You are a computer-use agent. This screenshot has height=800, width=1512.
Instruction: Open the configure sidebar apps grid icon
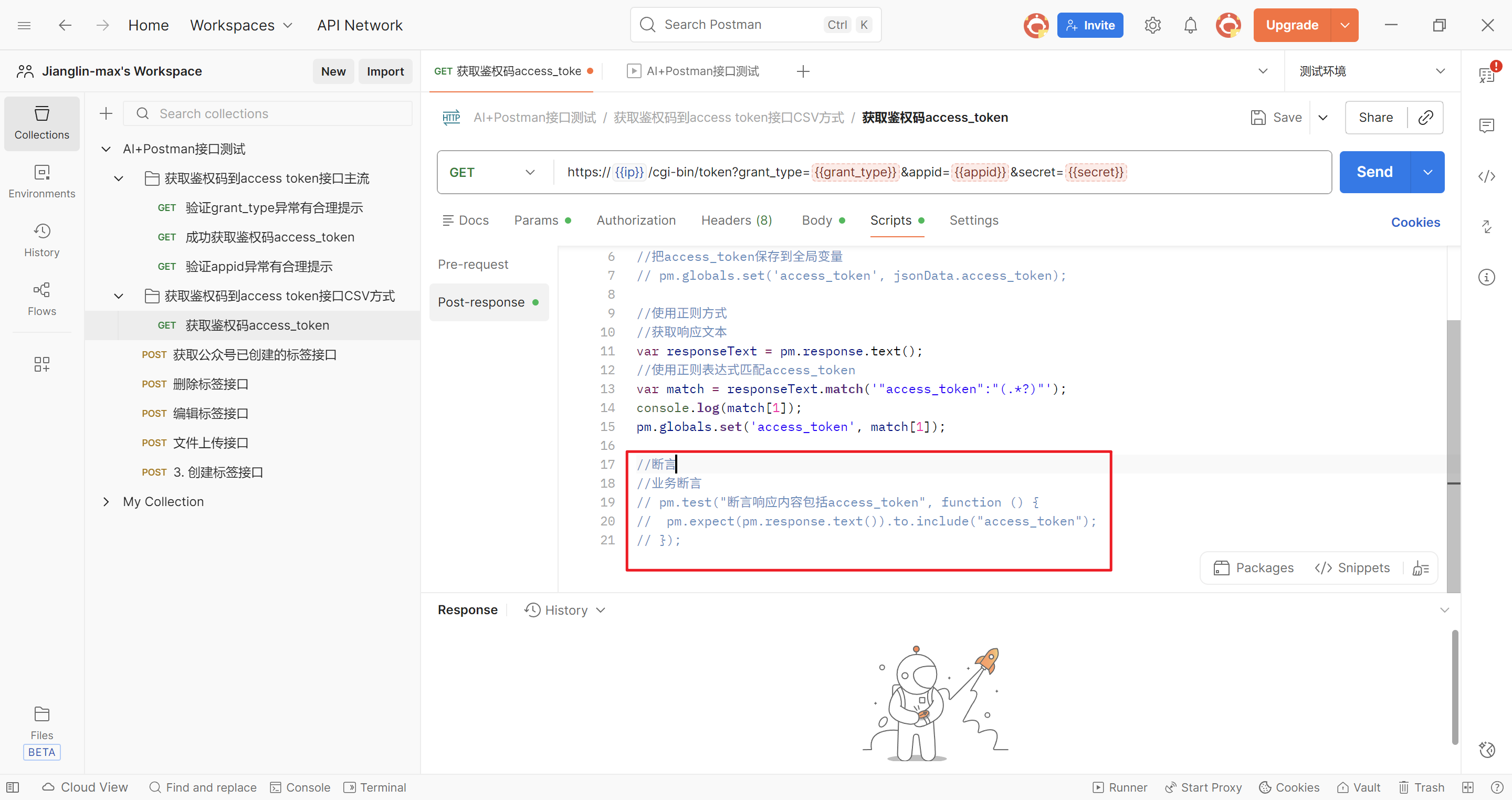41,364
